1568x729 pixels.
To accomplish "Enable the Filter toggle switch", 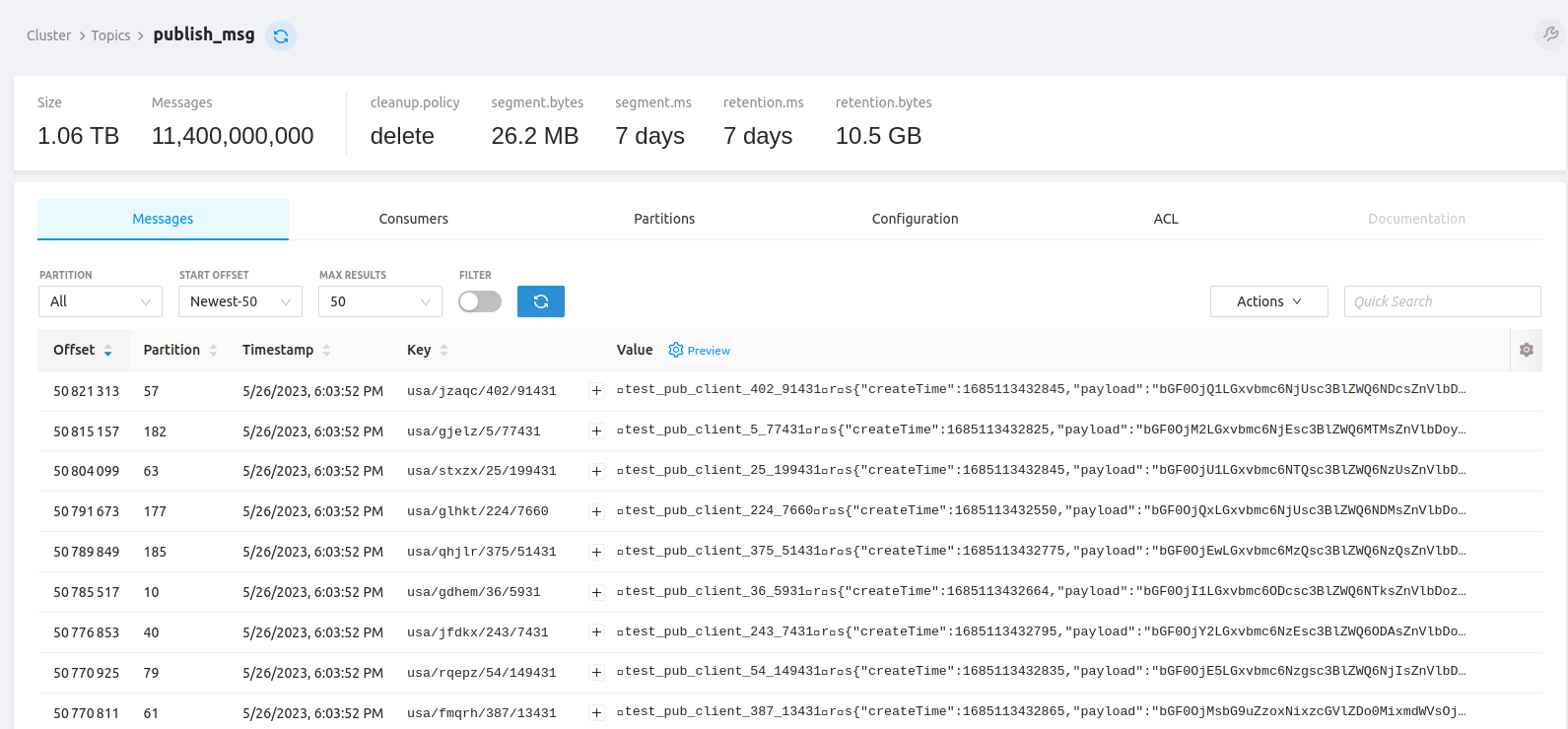I will pyautogui.click(x=480, y=301).
